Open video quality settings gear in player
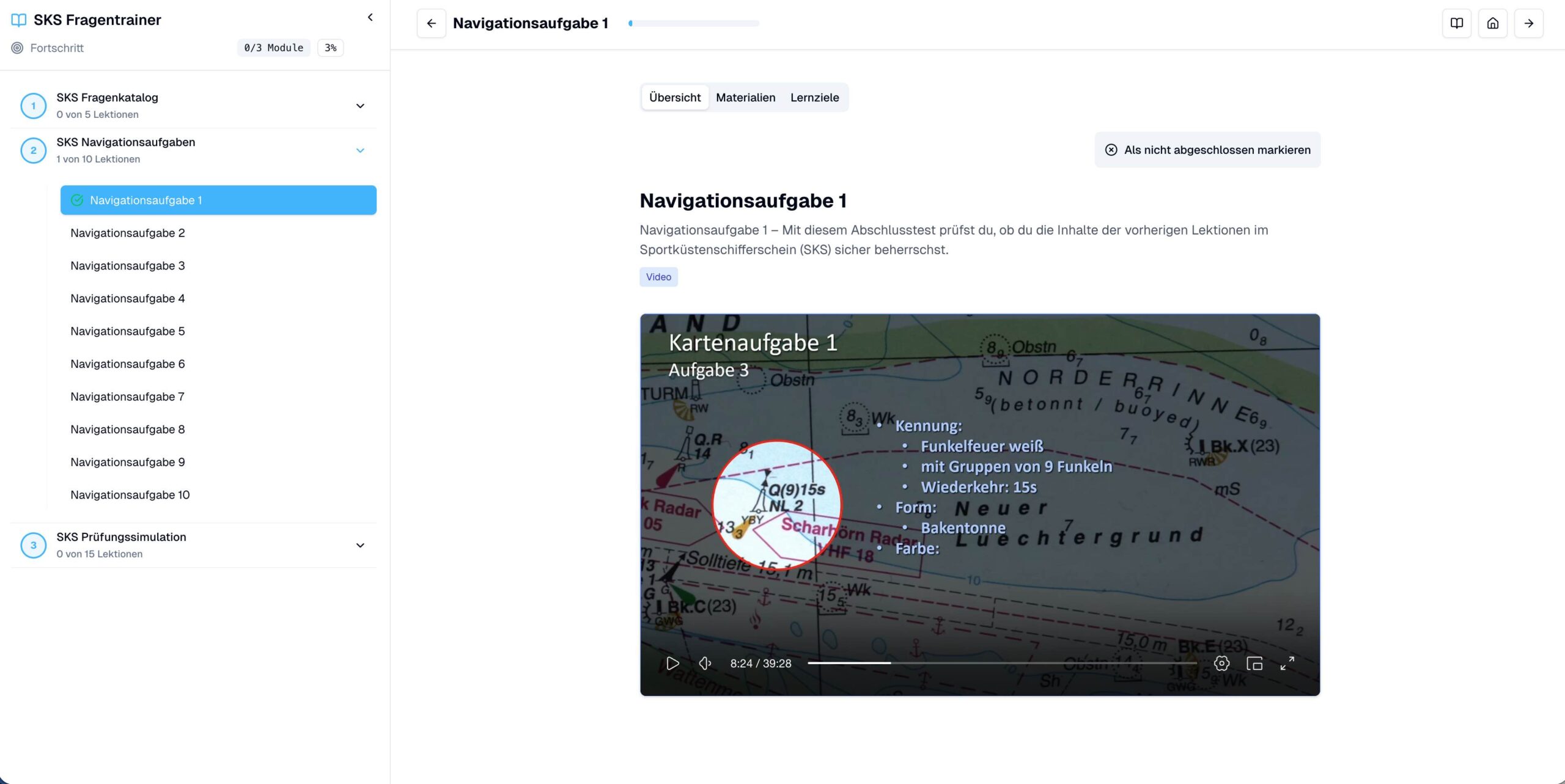This screenshot has width=1565, height=784. click(1222, 663)
